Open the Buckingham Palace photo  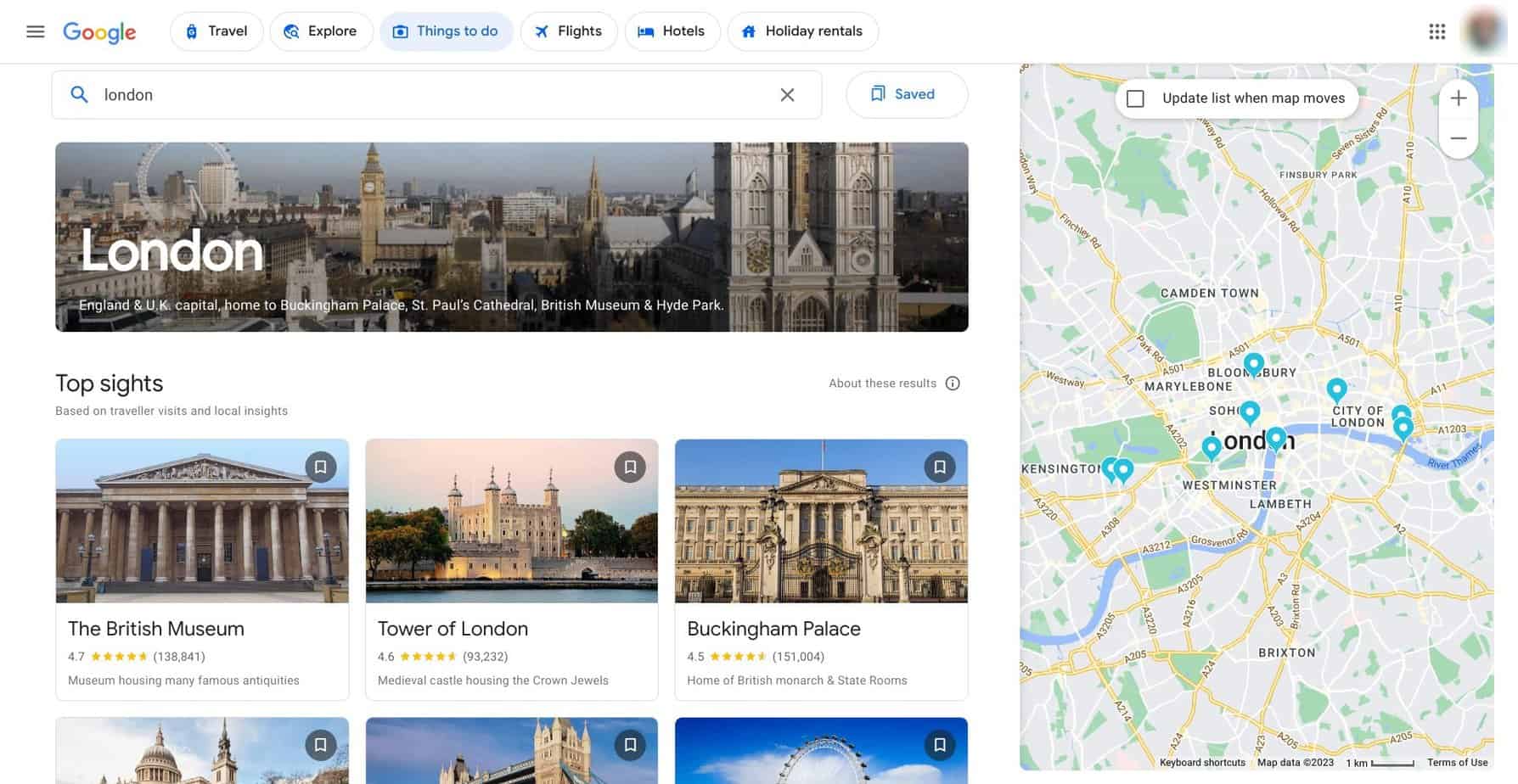[x=821, y=521]
